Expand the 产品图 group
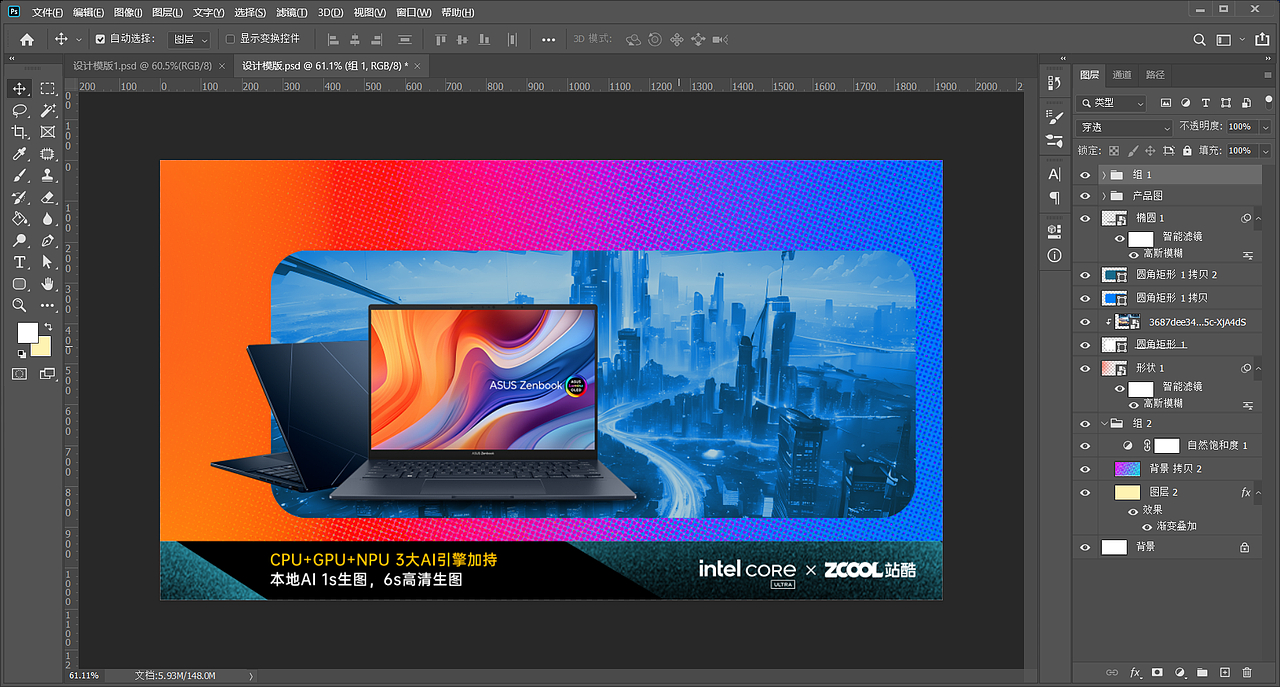The image size is (1280, 687). 1104,196
